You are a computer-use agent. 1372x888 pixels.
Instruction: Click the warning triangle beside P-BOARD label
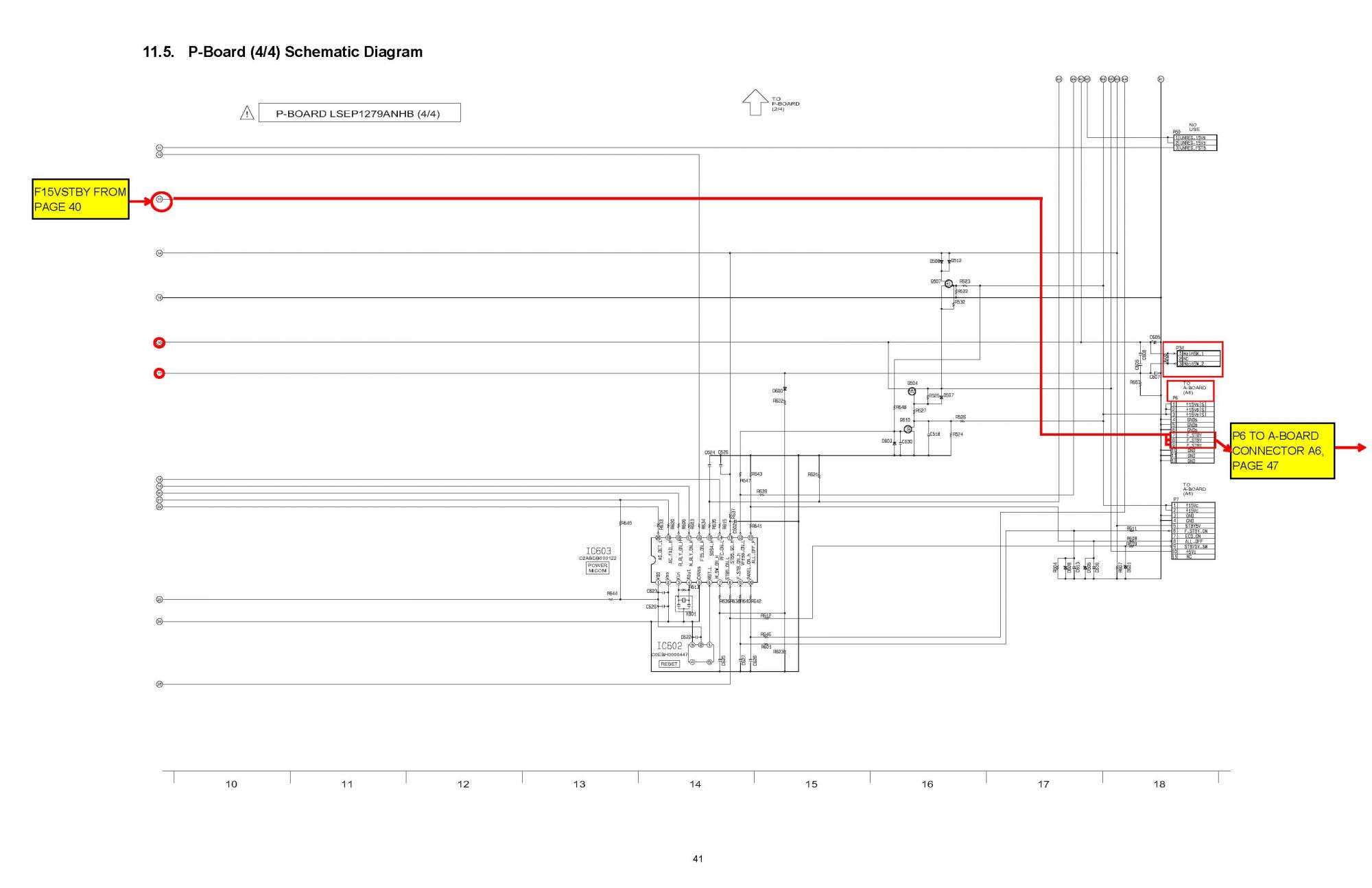tap(247, 113)
